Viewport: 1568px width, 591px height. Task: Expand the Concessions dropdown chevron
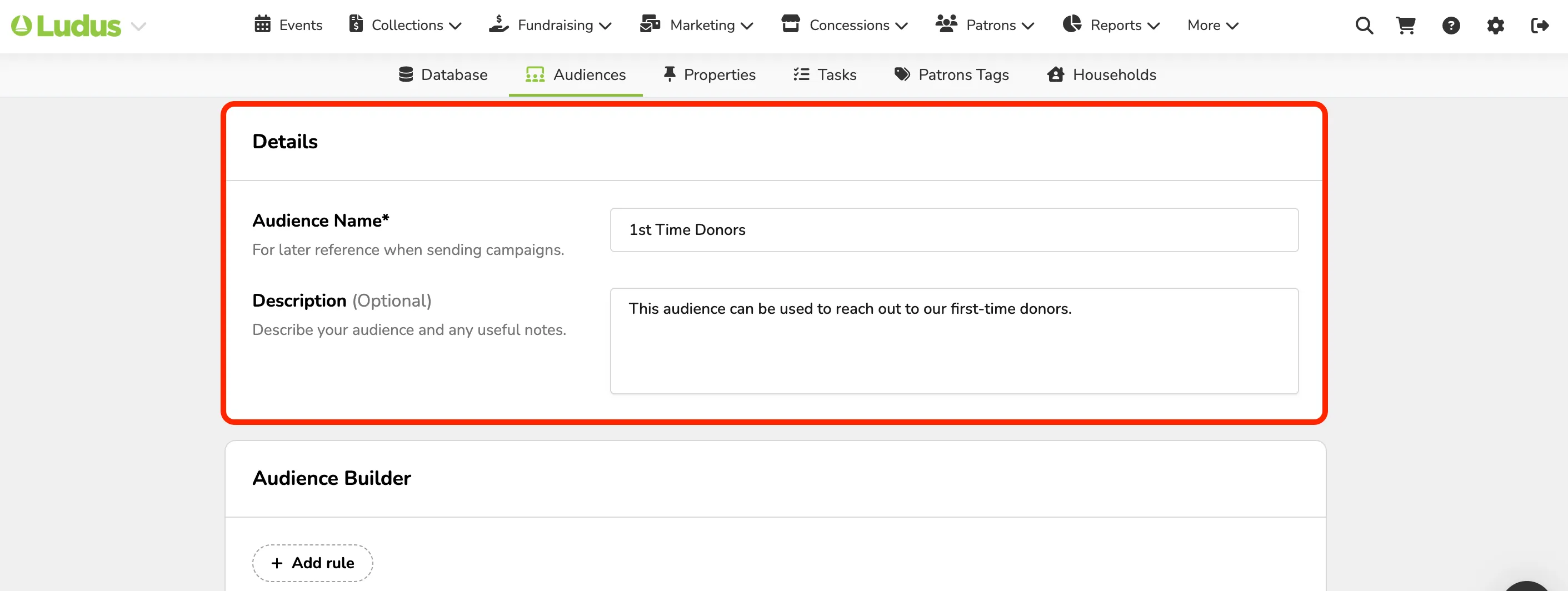coord(901,26)
